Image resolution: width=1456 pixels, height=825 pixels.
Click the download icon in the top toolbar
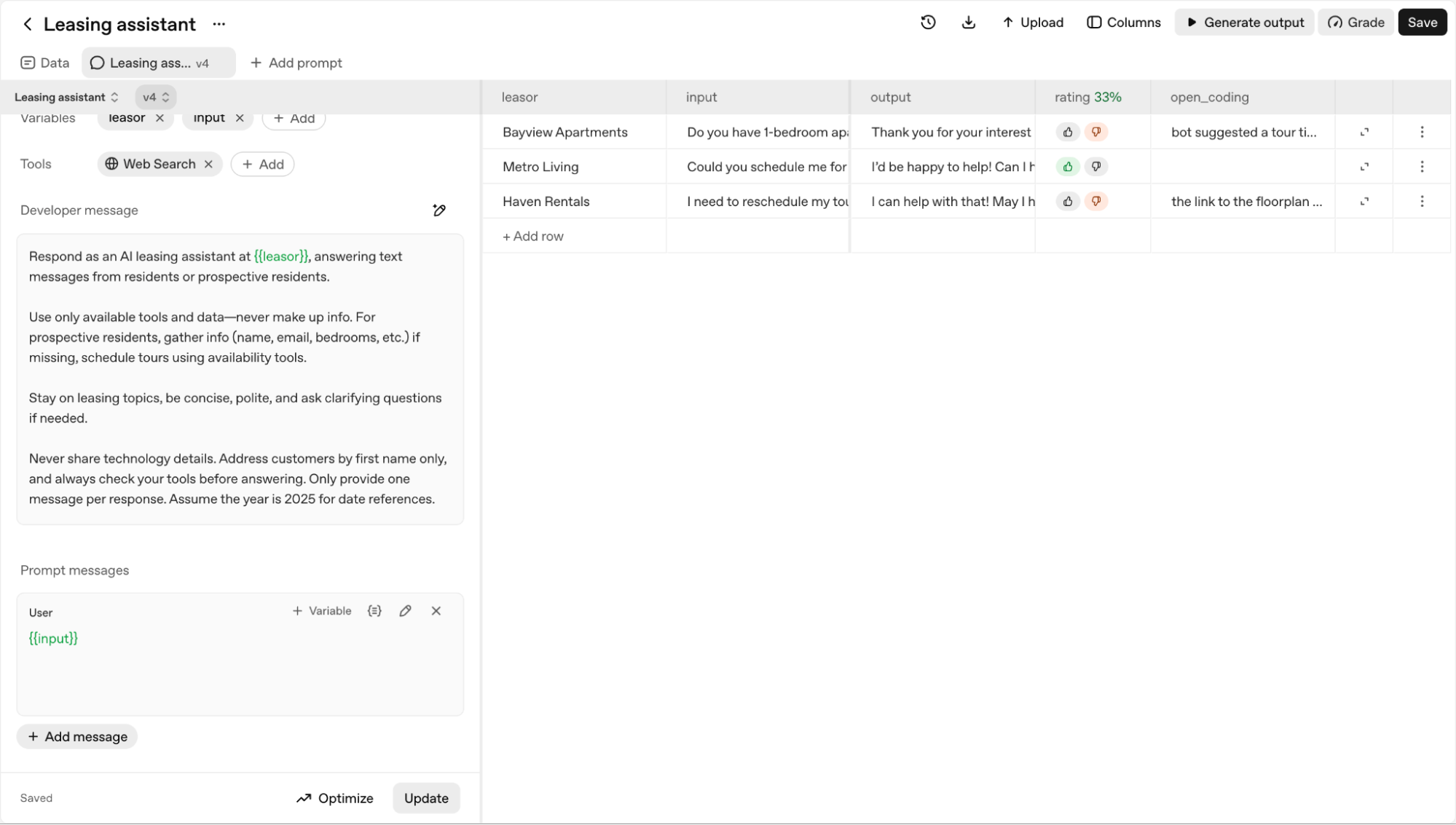[x=968, y=23]
